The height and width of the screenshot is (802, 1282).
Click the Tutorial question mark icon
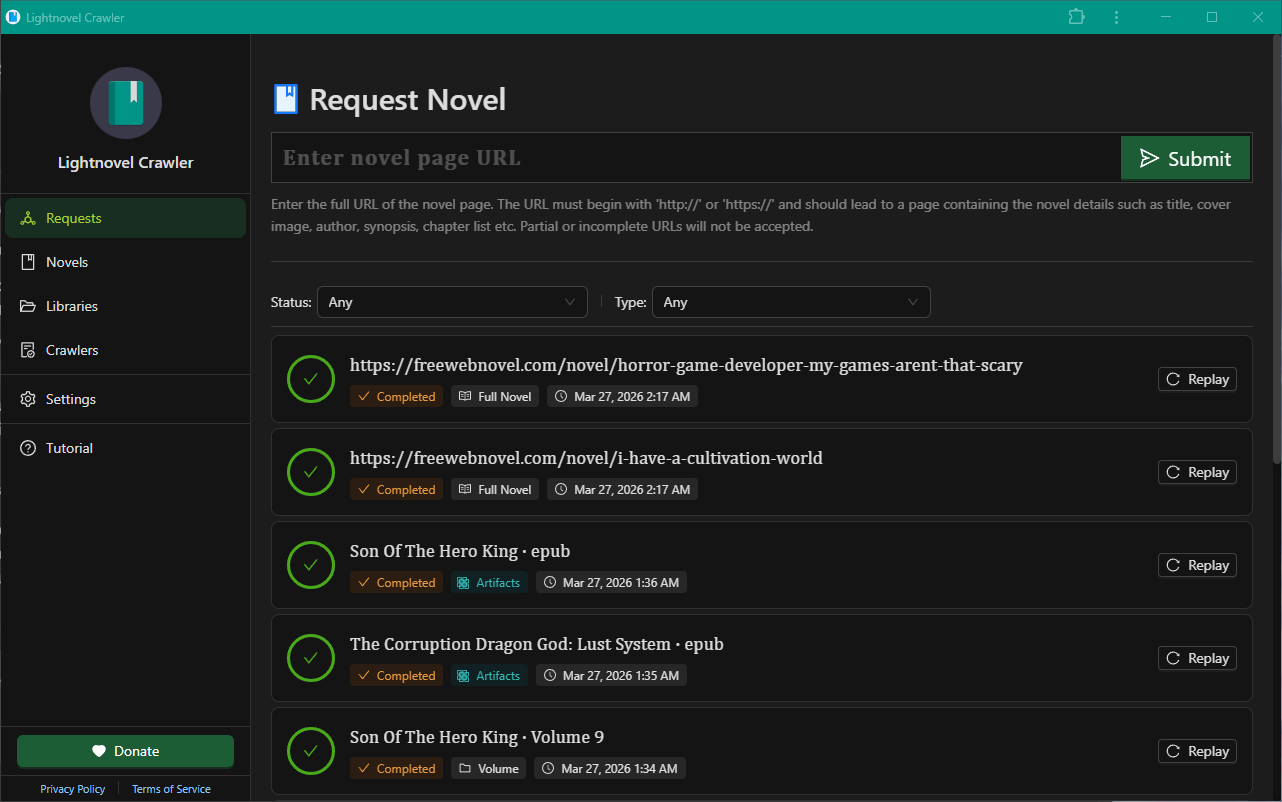point(28,448)
